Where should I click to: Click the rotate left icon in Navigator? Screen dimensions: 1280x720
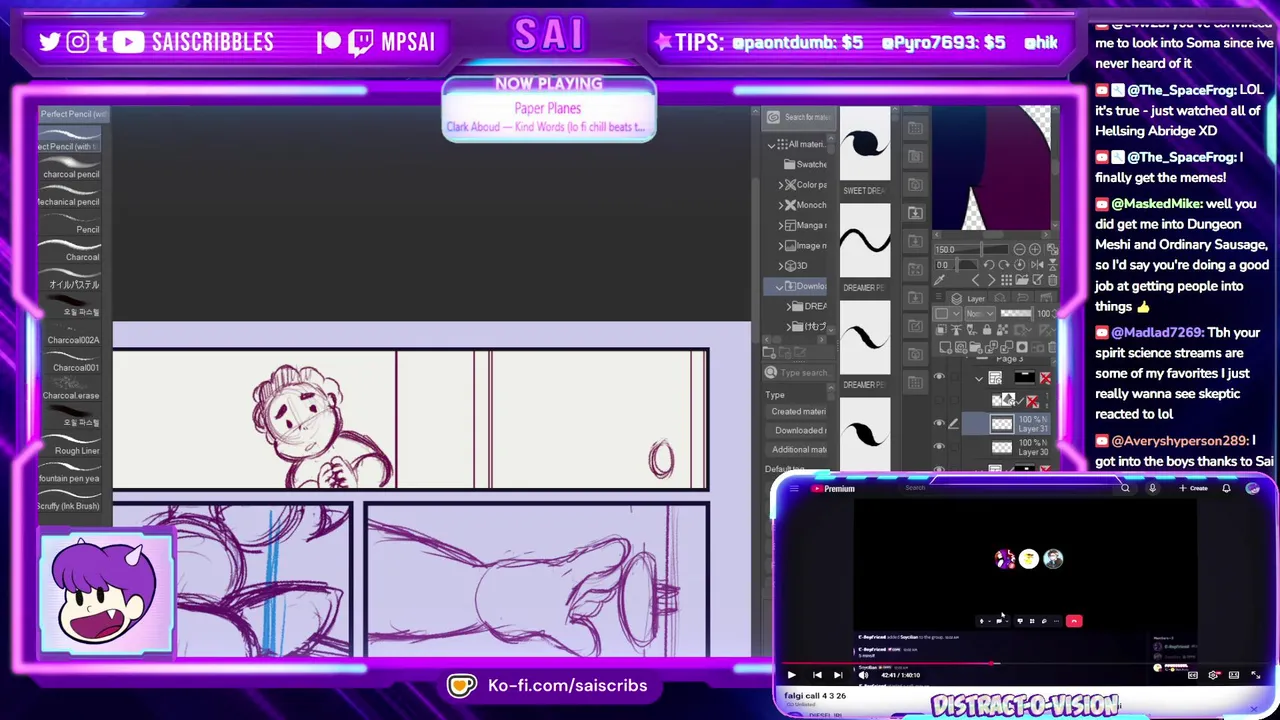click(x=989, y=265)
